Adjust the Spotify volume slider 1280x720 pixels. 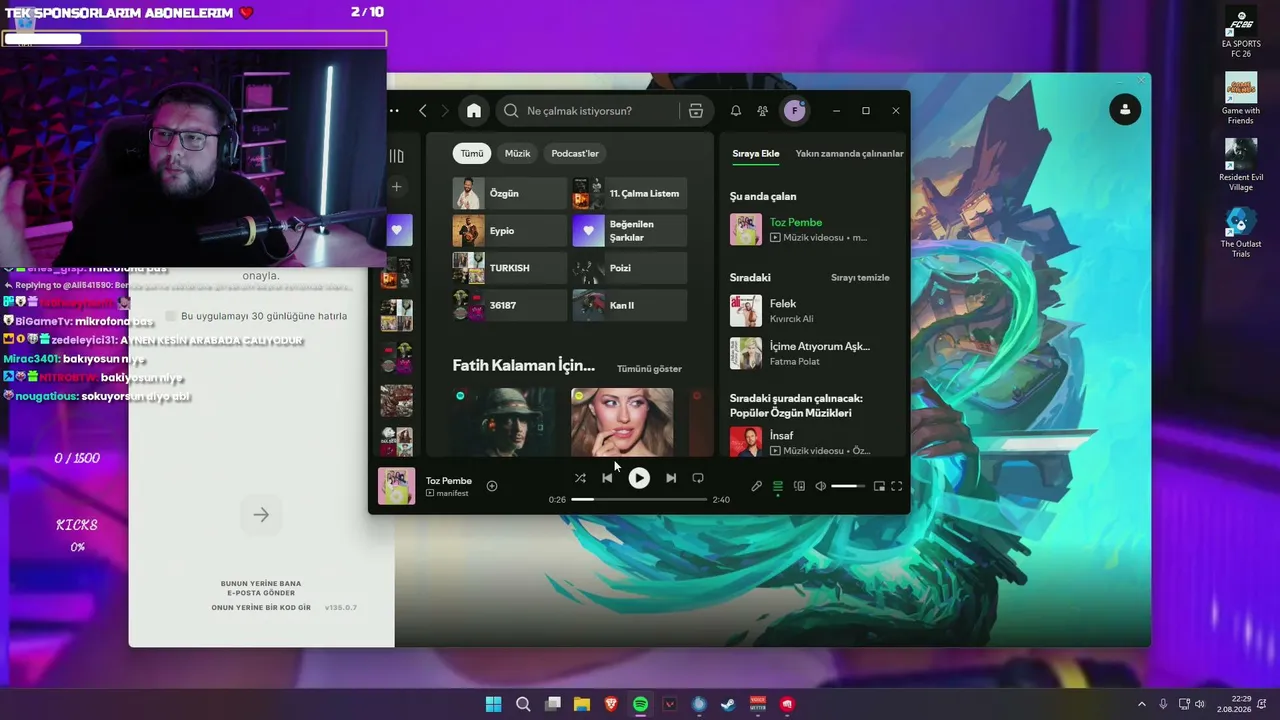(x=848, y=486)
